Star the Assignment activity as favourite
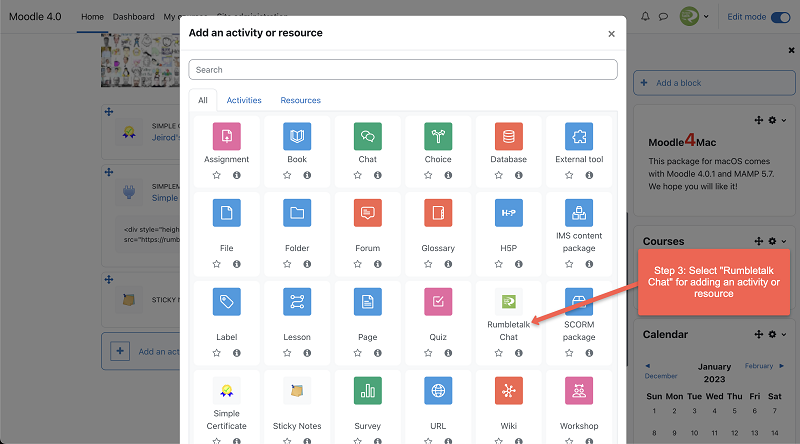 pyautogui.click(x=216, y=175)
